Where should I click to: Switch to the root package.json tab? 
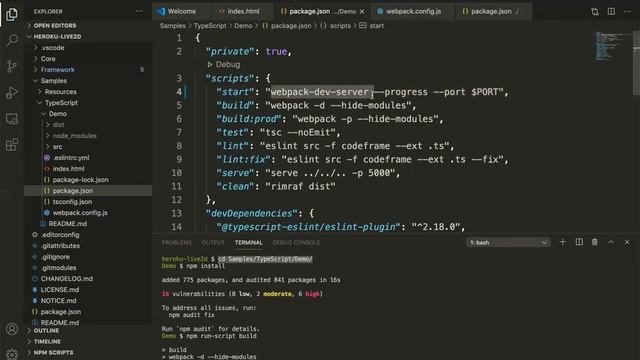point(494,11)
